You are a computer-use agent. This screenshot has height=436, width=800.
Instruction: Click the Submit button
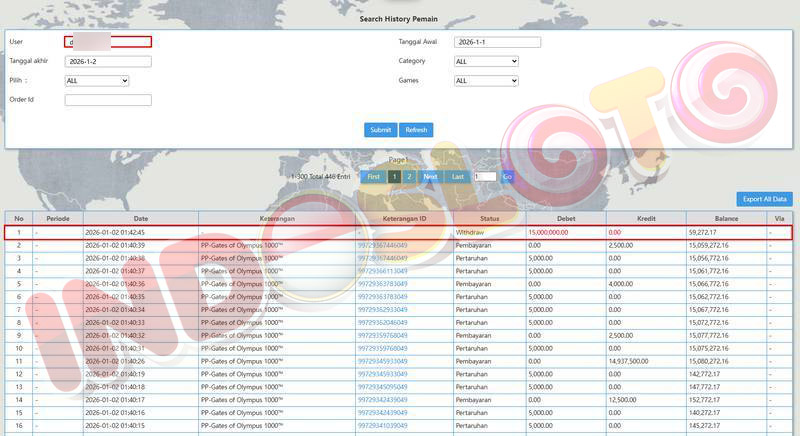click(380, 130)
